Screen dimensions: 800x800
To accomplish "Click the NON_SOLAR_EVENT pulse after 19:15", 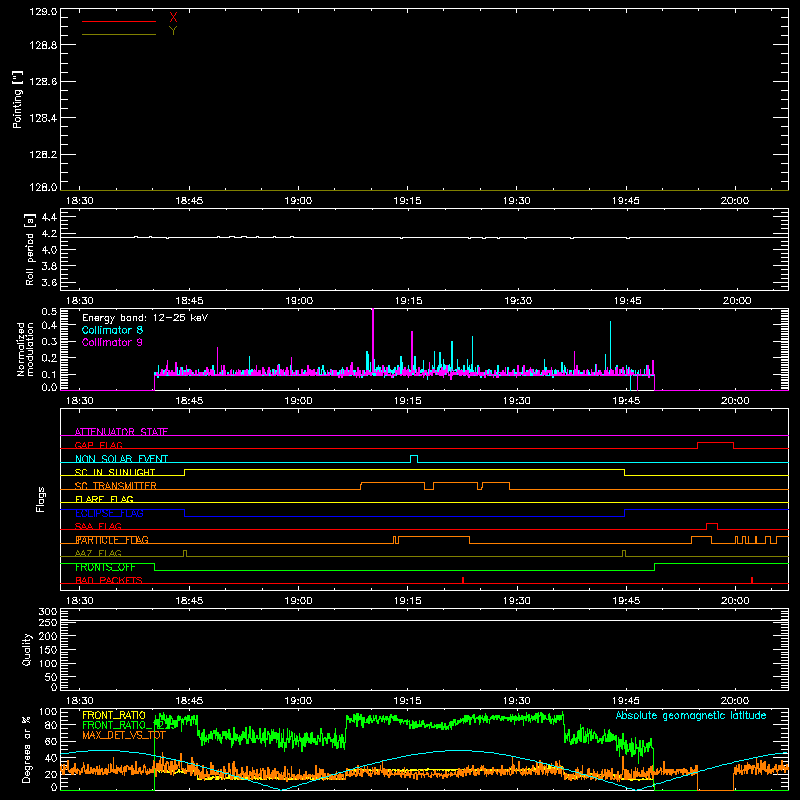I will (414, 458).
